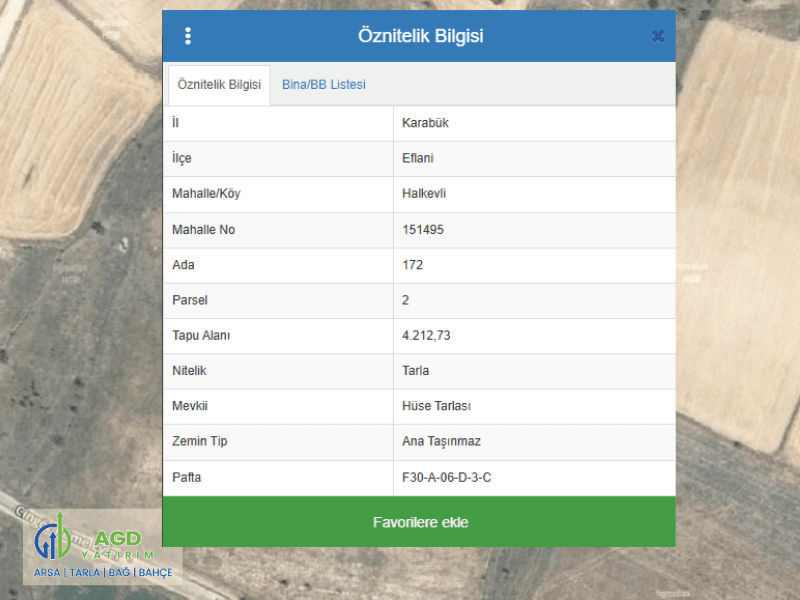Select the Öznitelik Bilgisi tab
This screenshot has height=600, width=800.
(219, 85)
